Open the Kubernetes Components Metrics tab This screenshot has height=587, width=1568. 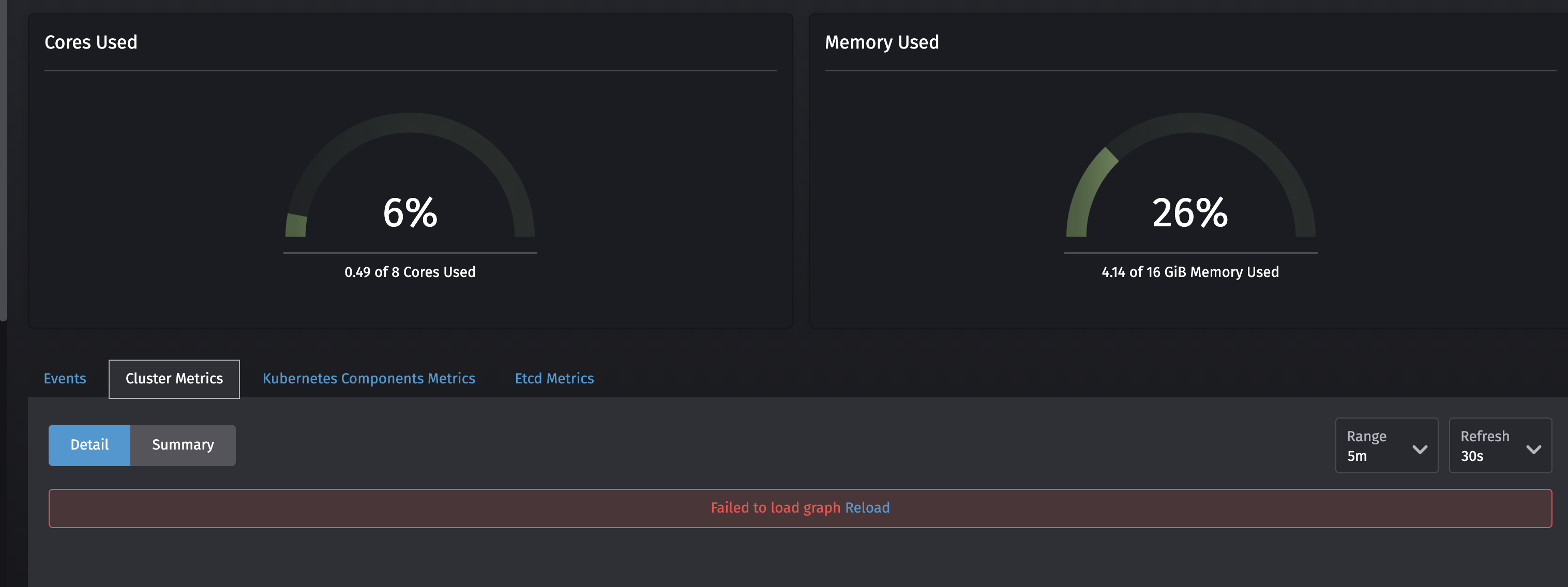[368, 378]
